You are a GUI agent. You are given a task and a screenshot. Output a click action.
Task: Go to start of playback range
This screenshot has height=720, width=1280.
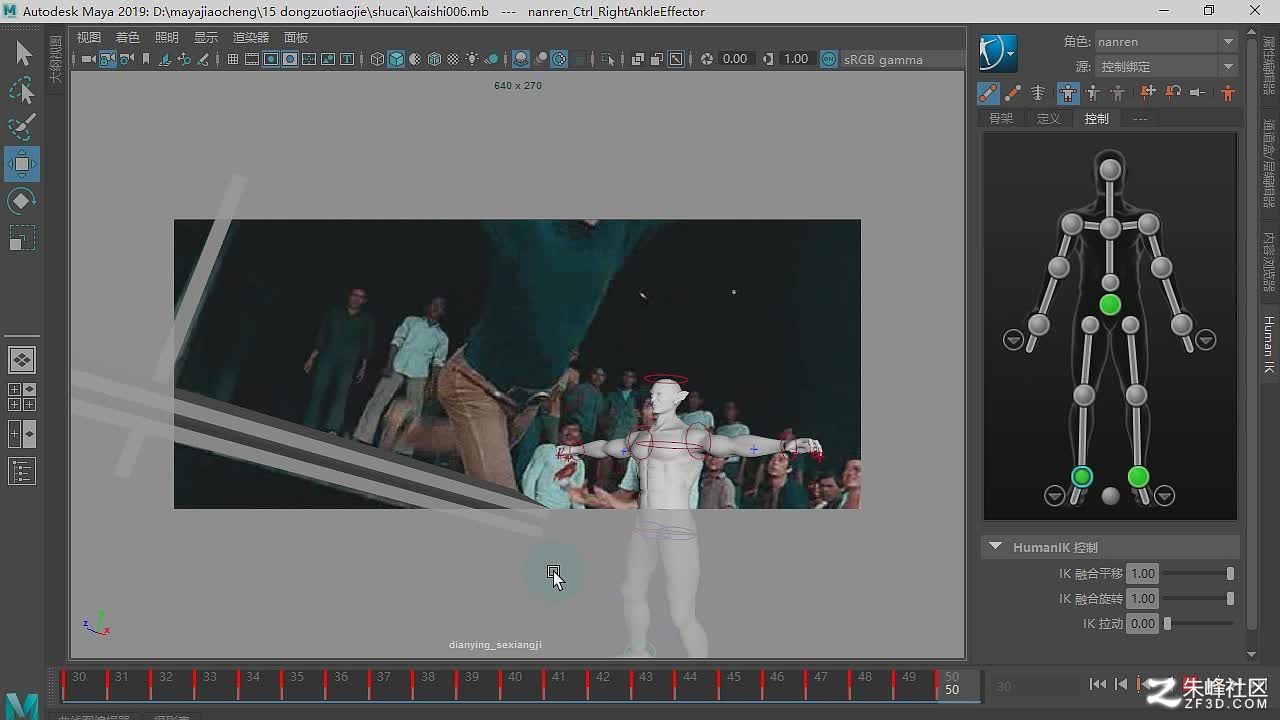coord(1097,684)
